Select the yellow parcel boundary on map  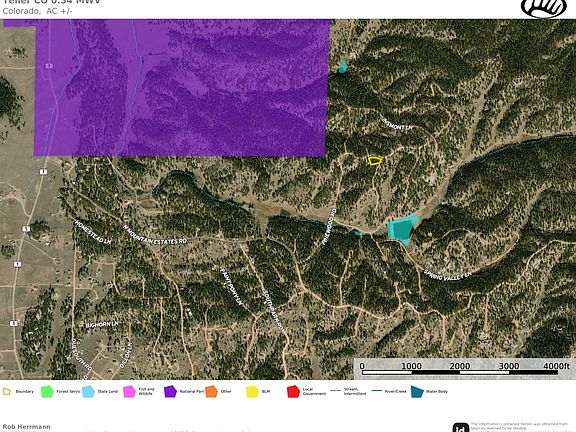click(375, 161)
